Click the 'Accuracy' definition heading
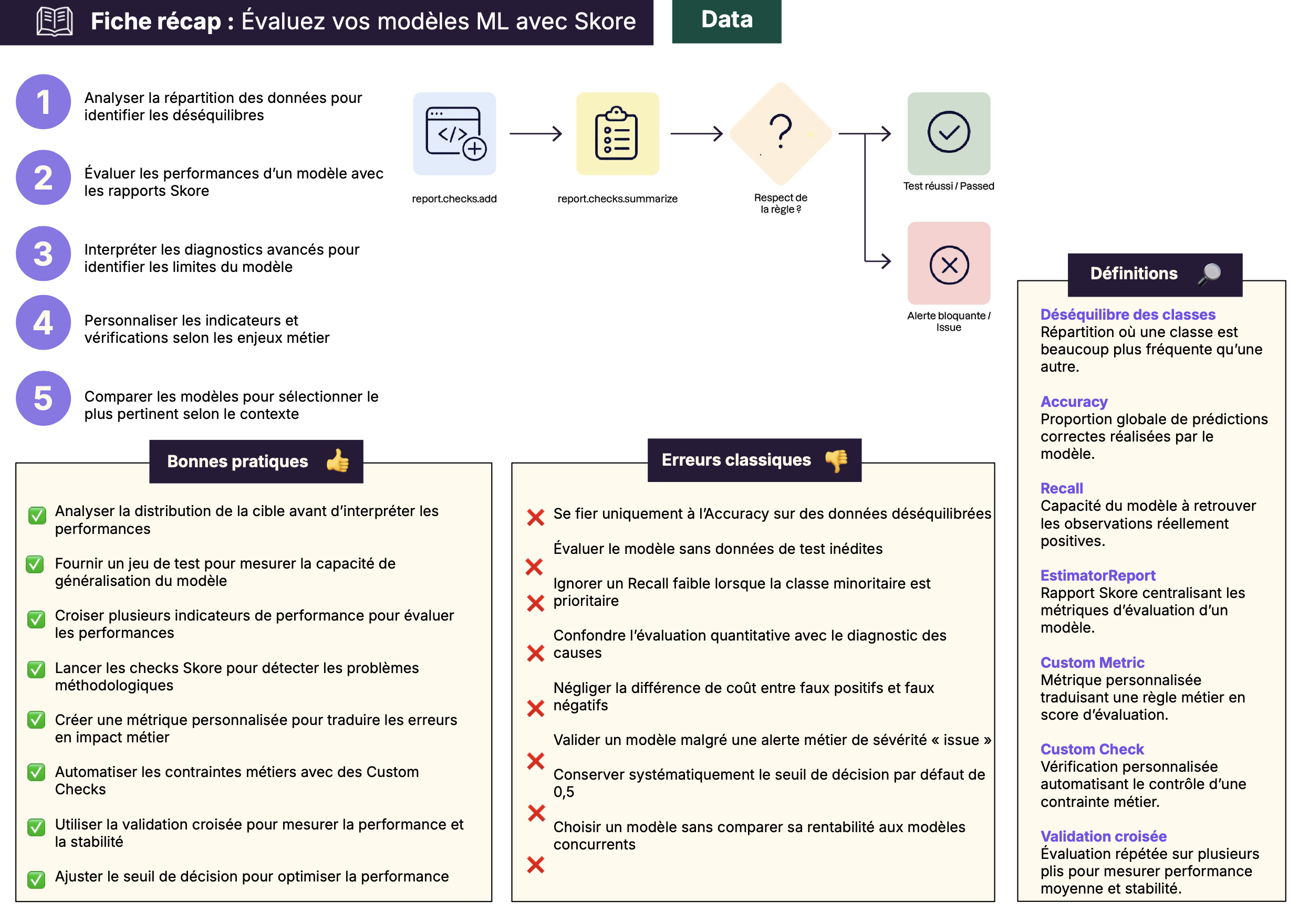The width and height of the screenshot is (1309, 924). (x=1074, y=402)
